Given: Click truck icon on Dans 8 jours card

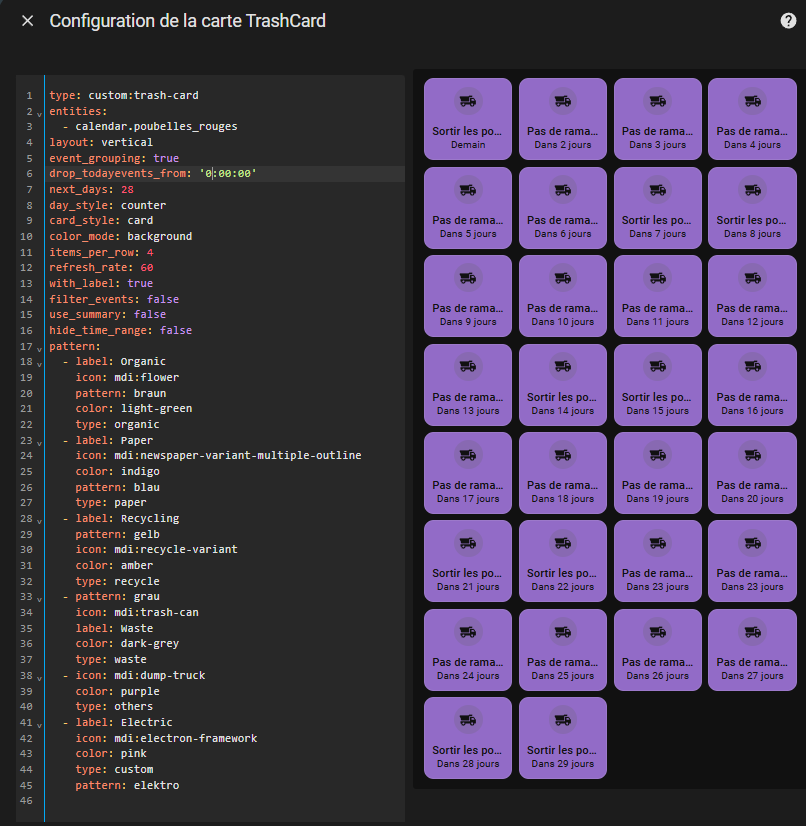Looking at the screenshot, I should point(752,190).
